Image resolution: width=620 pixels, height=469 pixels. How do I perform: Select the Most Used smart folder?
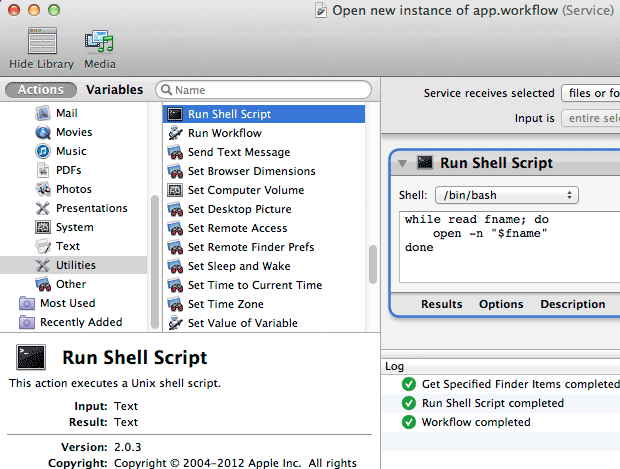67,303
